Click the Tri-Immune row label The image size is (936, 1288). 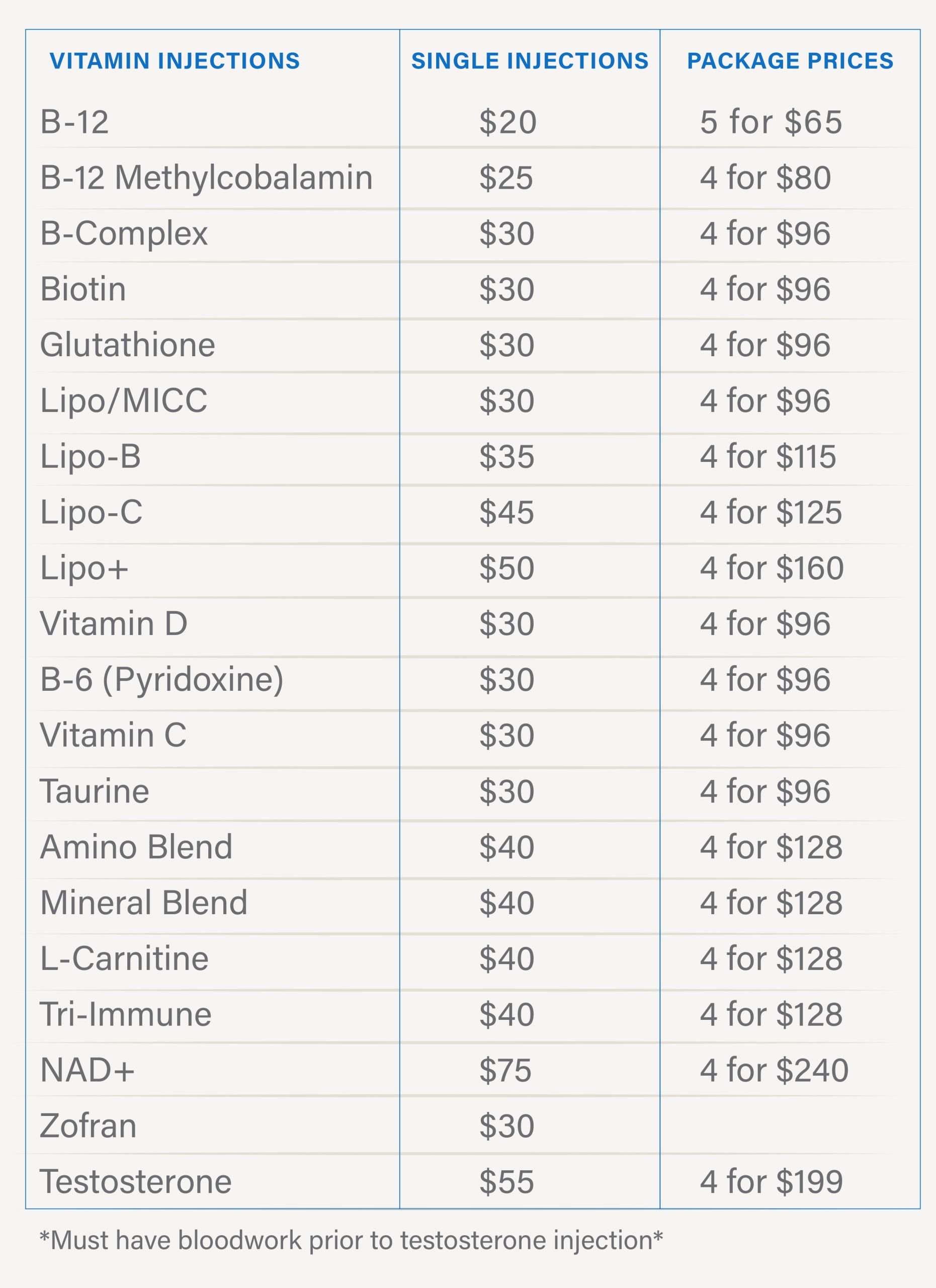click(x=125, y=1014)
